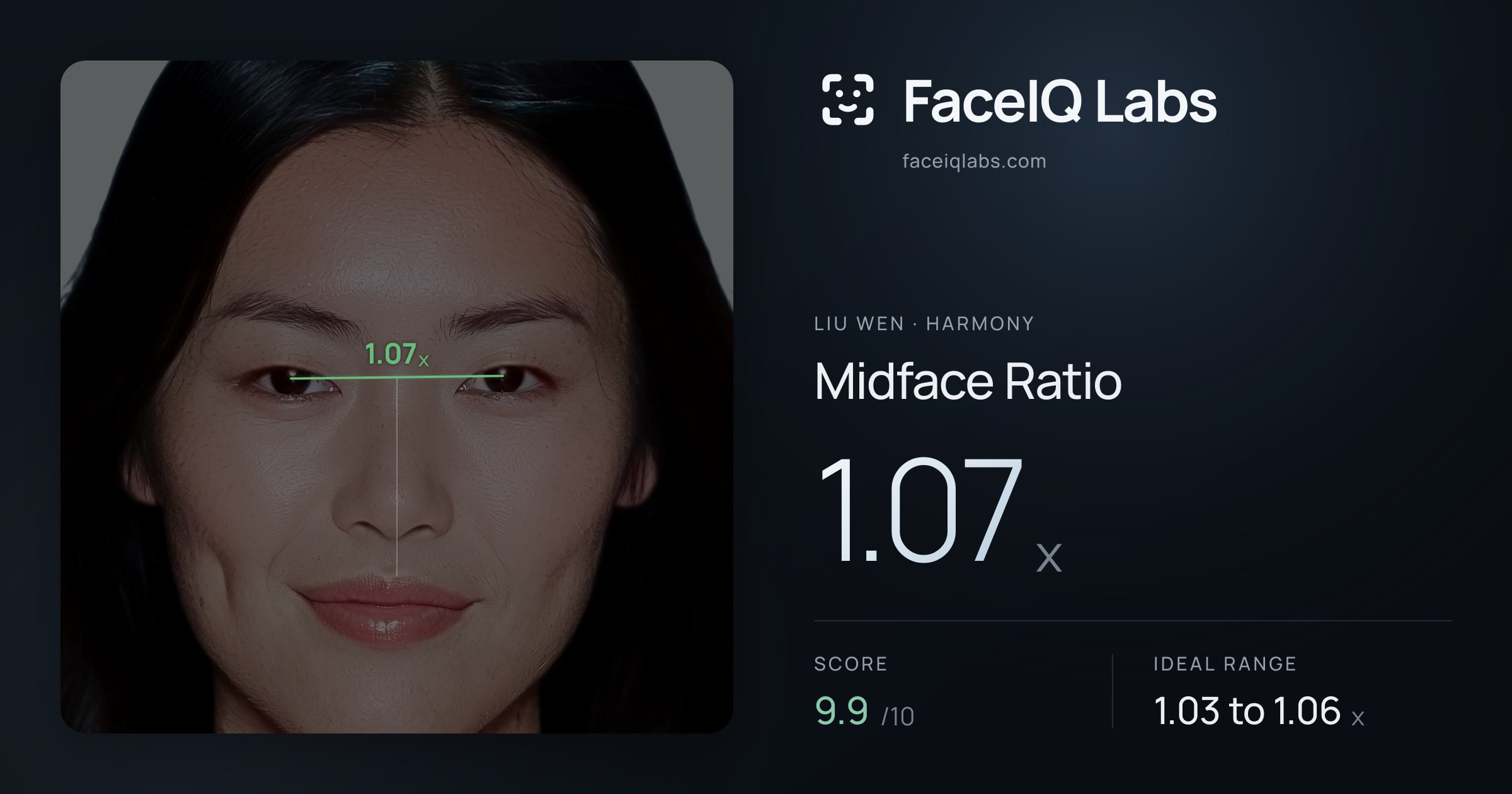This screenshot has height=794, width=1512.
Task: Click the IDEAL RANGE label
Action: 1225,664
